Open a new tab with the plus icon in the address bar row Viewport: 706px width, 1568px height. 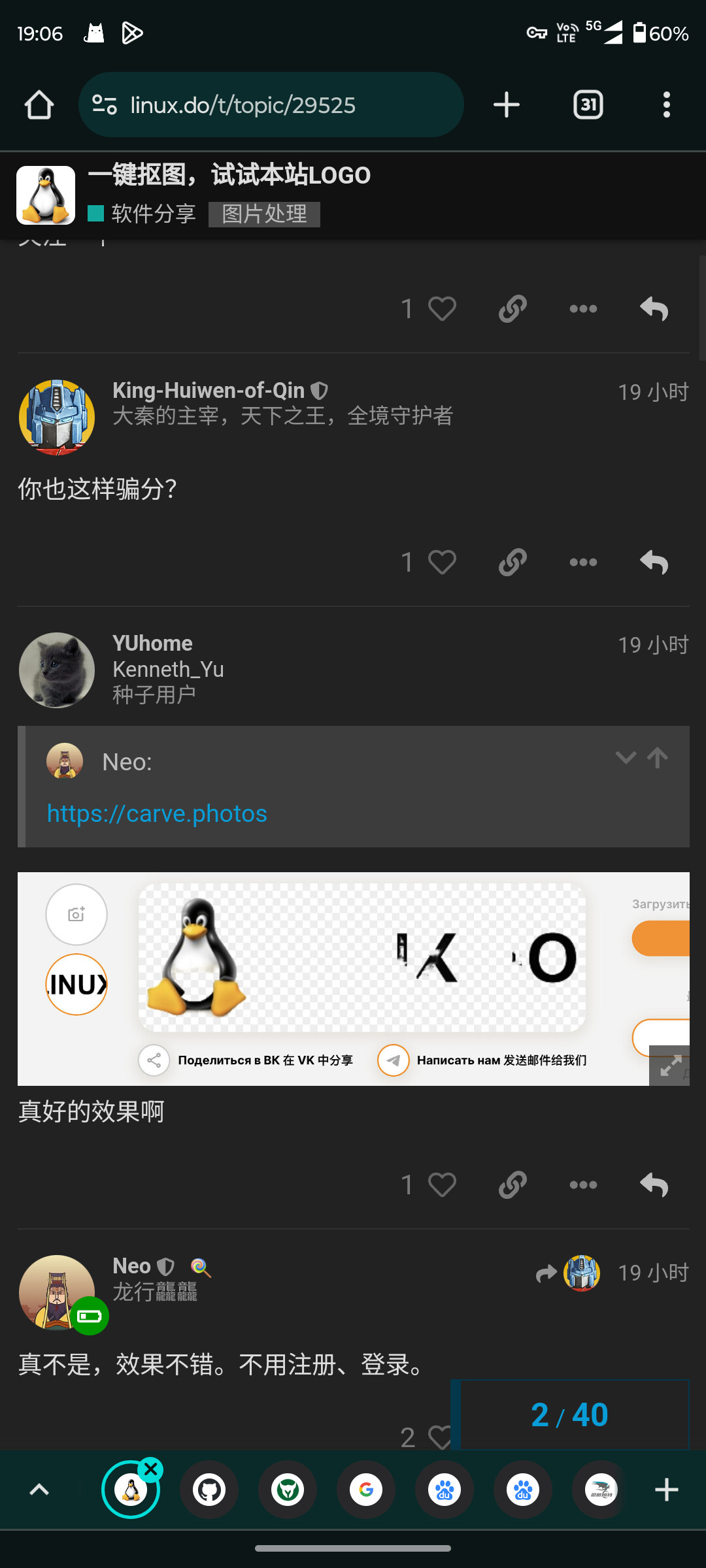pyautogui.click(x=507, y=105)
